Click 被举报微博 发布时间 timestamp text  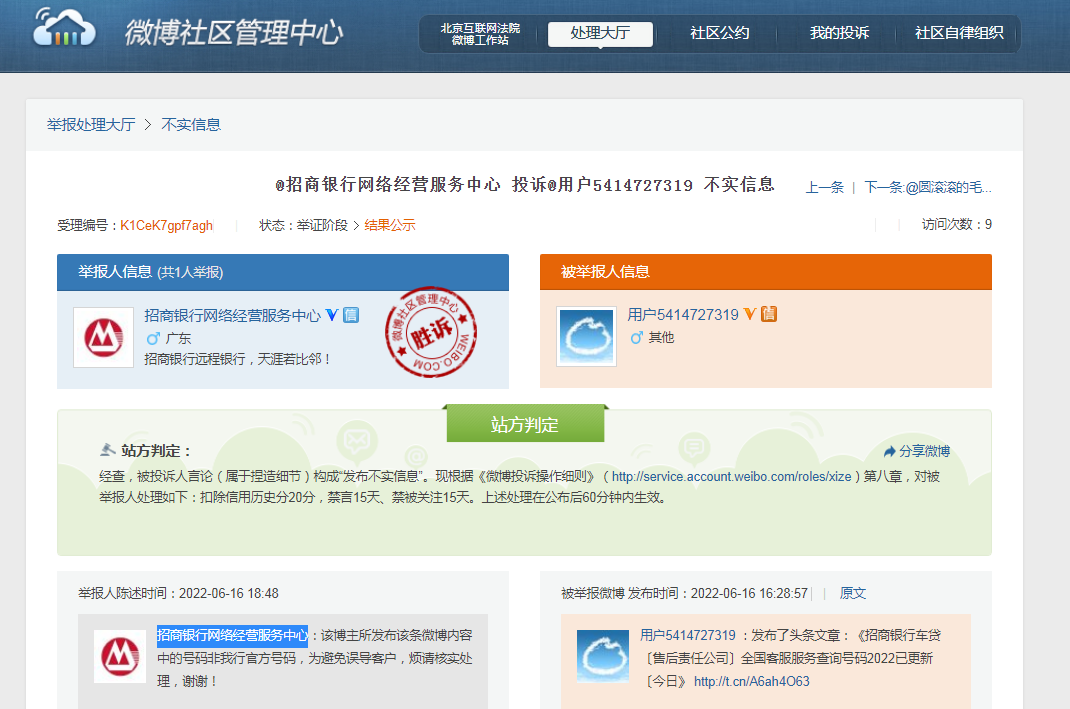684,593
